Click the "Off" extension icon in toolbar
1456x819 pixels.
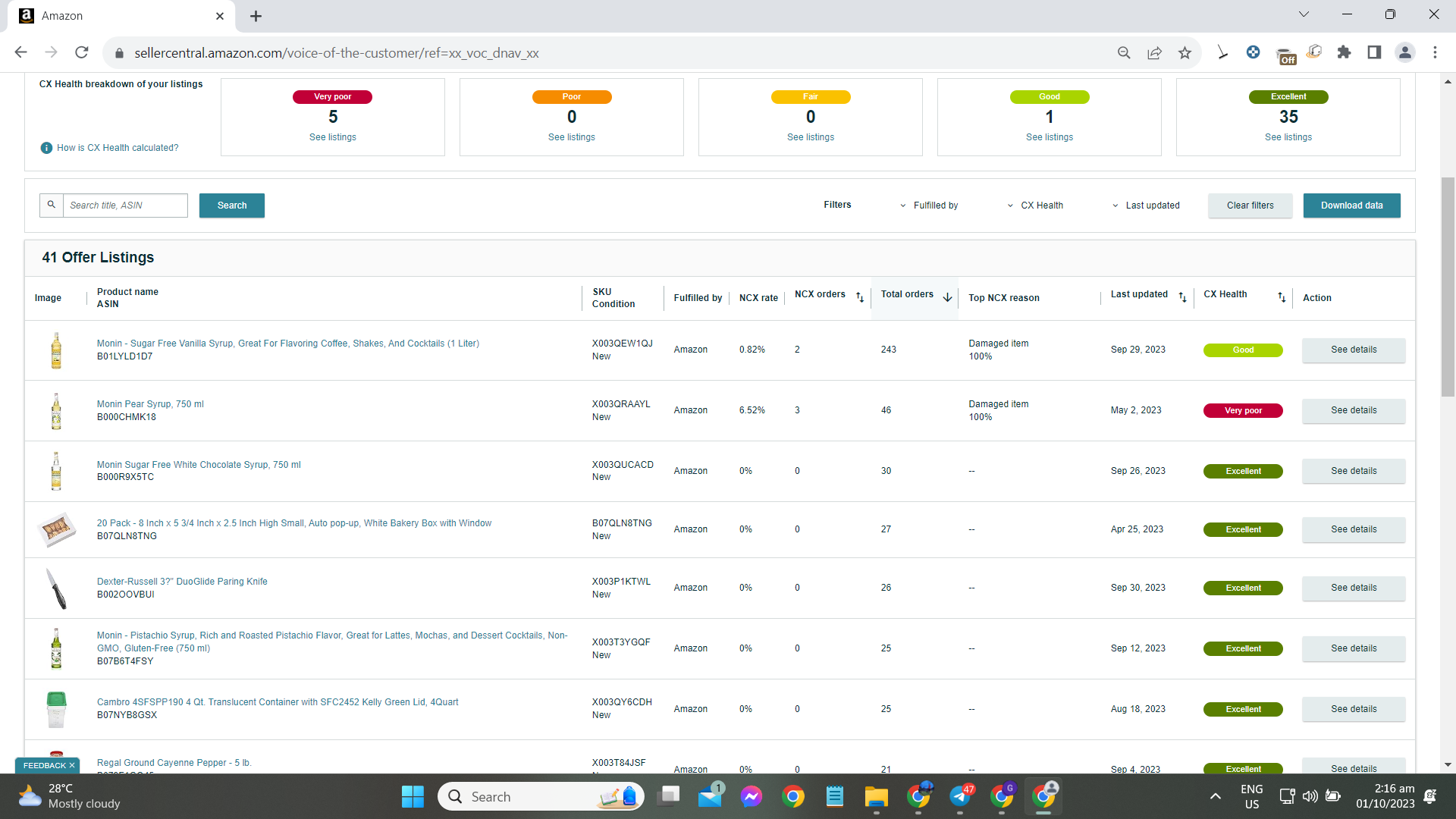click(x=1286, y=55)
